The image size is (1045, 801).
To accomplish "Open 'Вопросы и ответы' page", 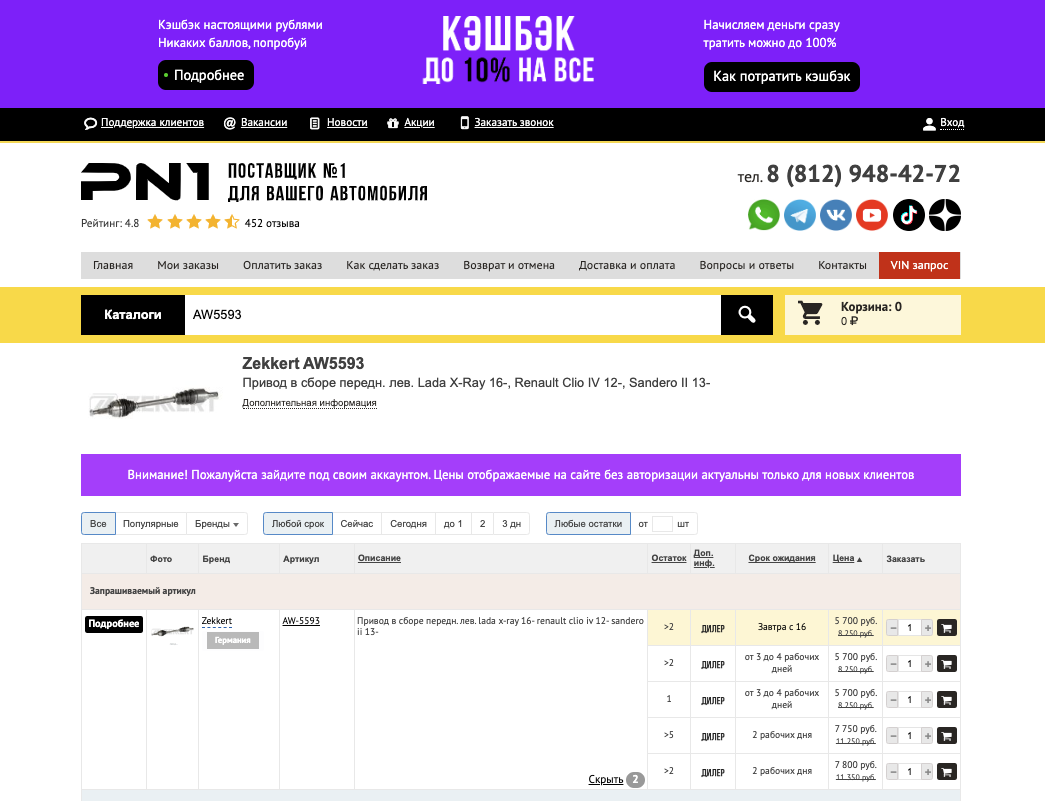I will pyautogui.click(x=746, y=265).
